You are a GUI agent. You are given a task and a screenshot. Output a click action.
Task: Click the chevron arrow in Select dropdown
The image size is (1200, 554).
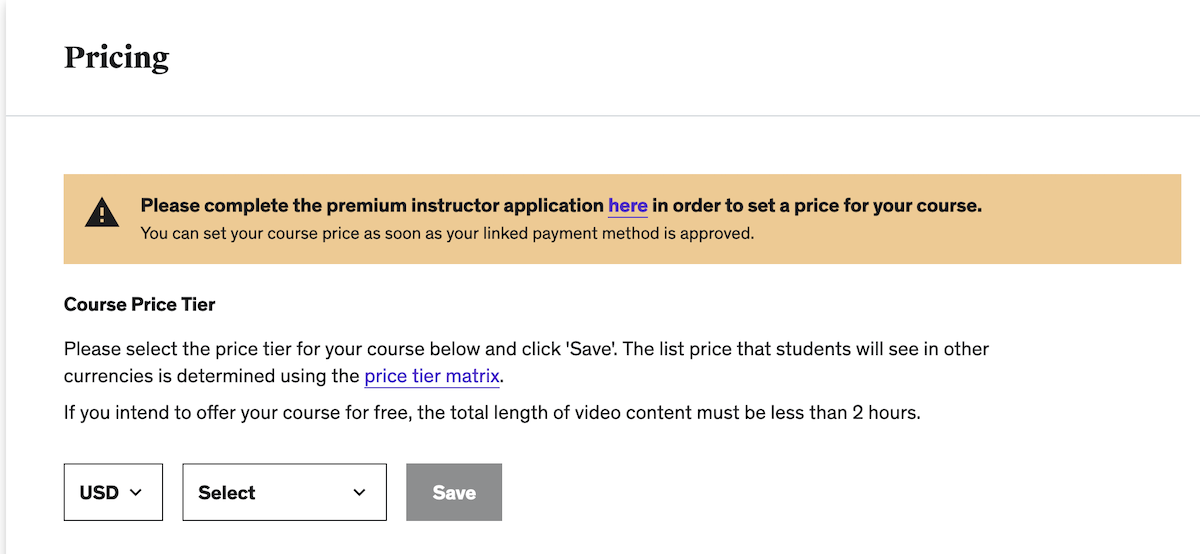pyautogui.click(x=360, y=492)
